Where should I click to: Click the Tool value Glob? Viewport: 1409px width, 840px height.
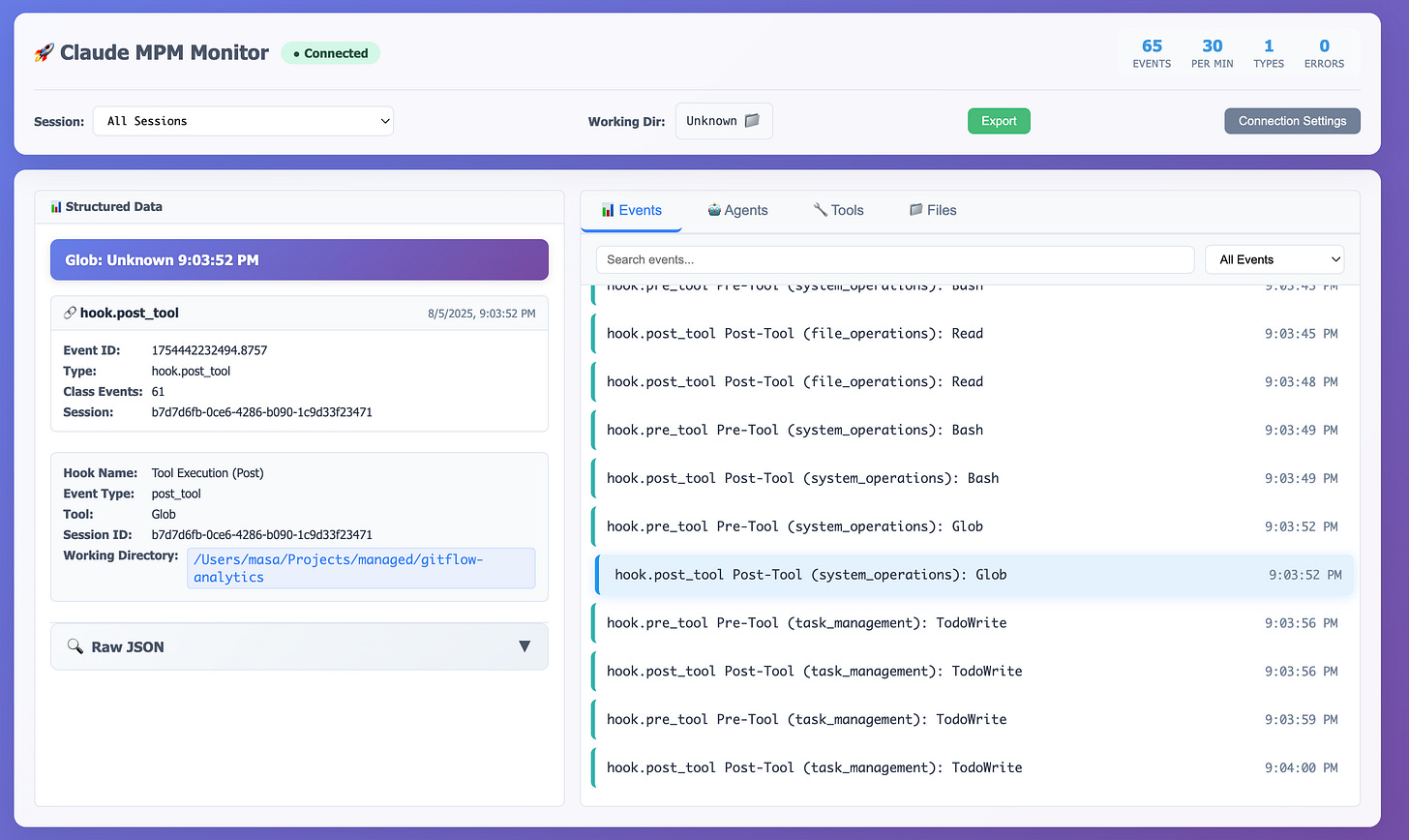pyautogui.click(x=164, y=515)
